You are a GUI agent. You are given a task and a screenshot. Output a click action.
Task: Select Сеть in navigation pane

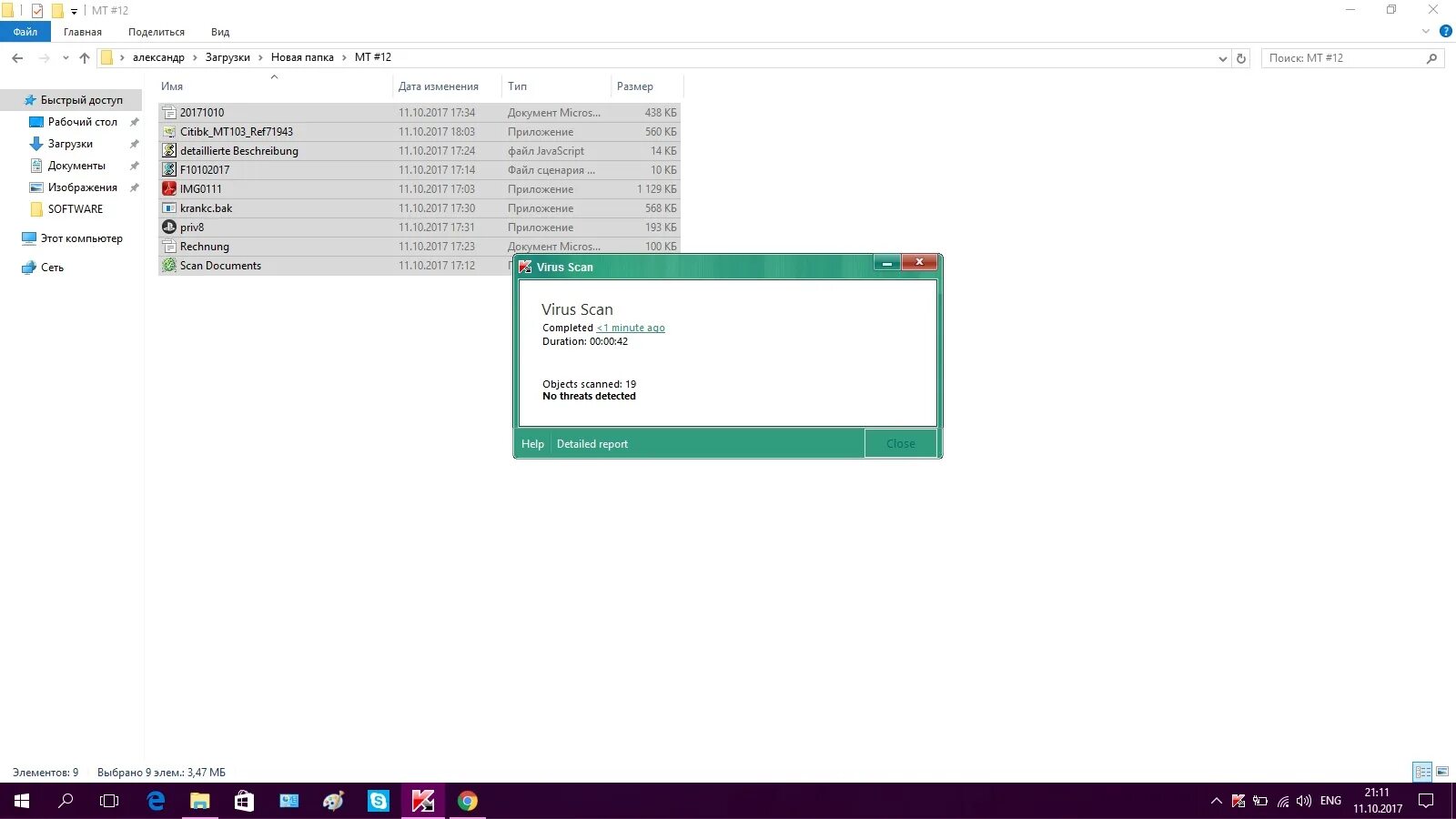(52, 268)
